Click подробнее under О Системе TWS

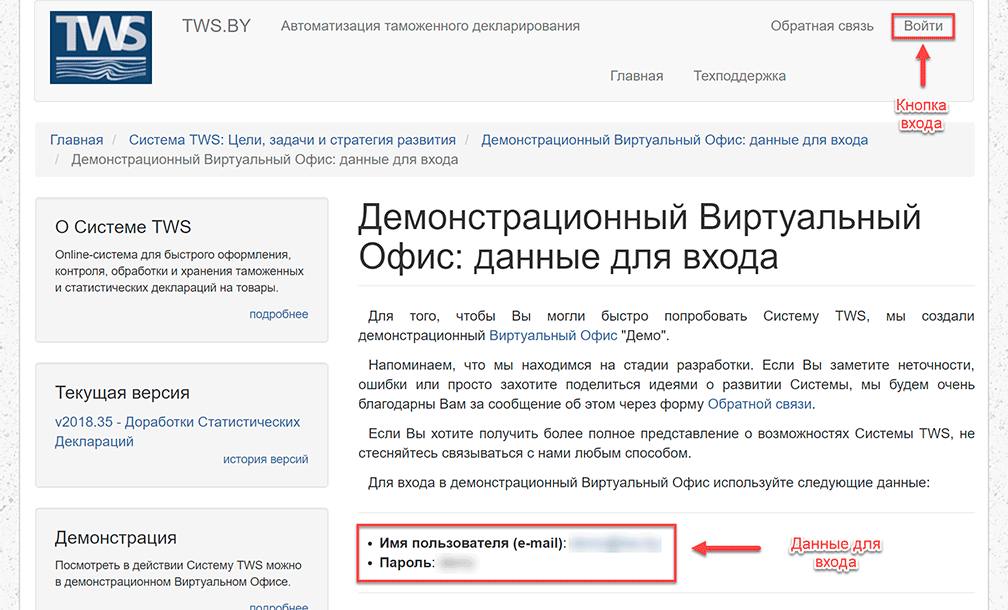(x=278, y=314)
